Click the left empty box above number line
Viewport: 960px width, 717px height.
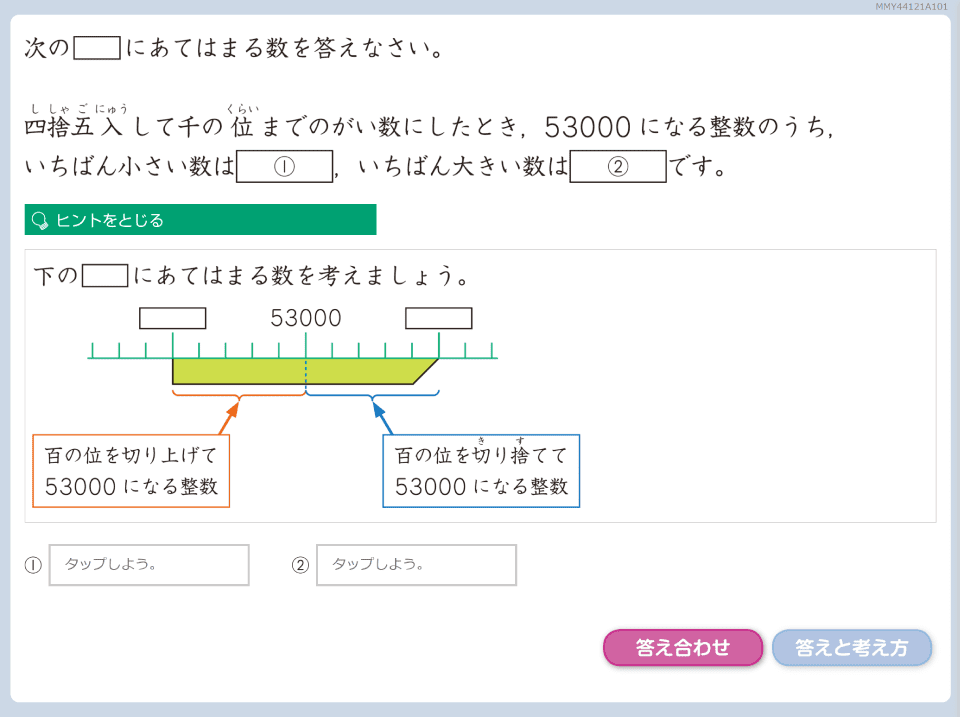coord(173,318)
